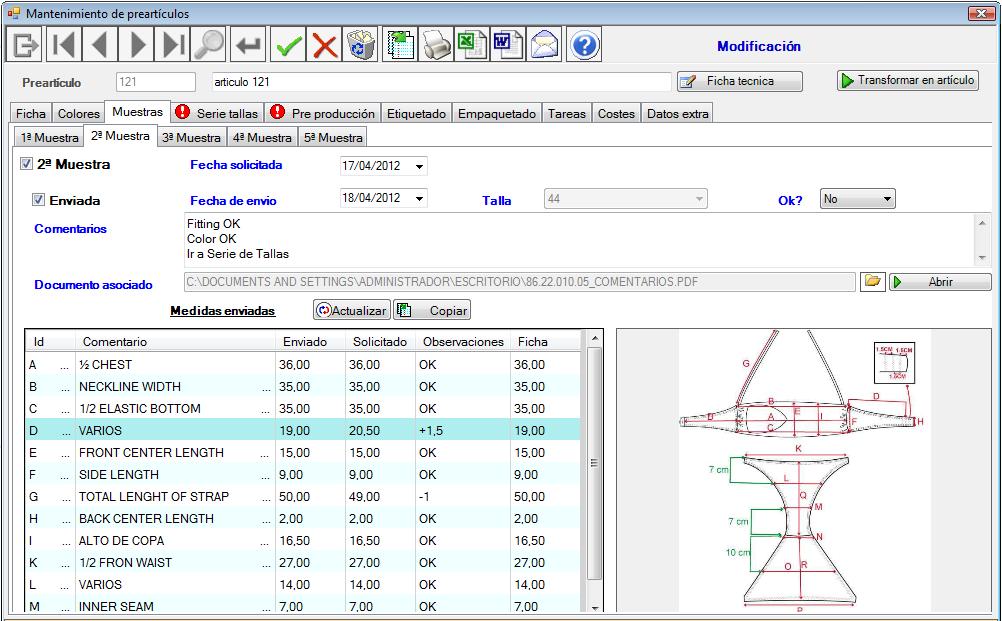Click the green checkmark save icon
The width and height of the screenshot is (1002, 621).
pos(289,46)
